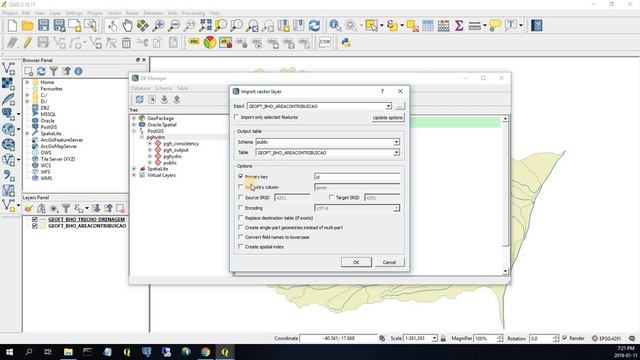This screenshot has height=360, width=640.
Task: Check Replace destination table option
Action: [x=240, y=218]
